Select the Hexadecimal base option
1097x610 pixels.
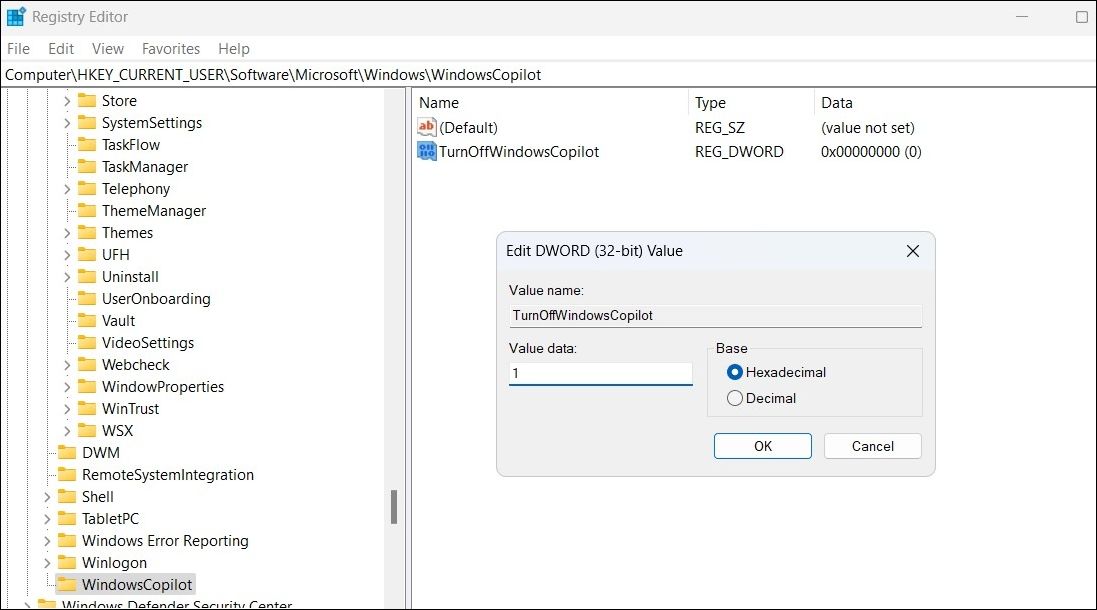[x=735, y=372]
